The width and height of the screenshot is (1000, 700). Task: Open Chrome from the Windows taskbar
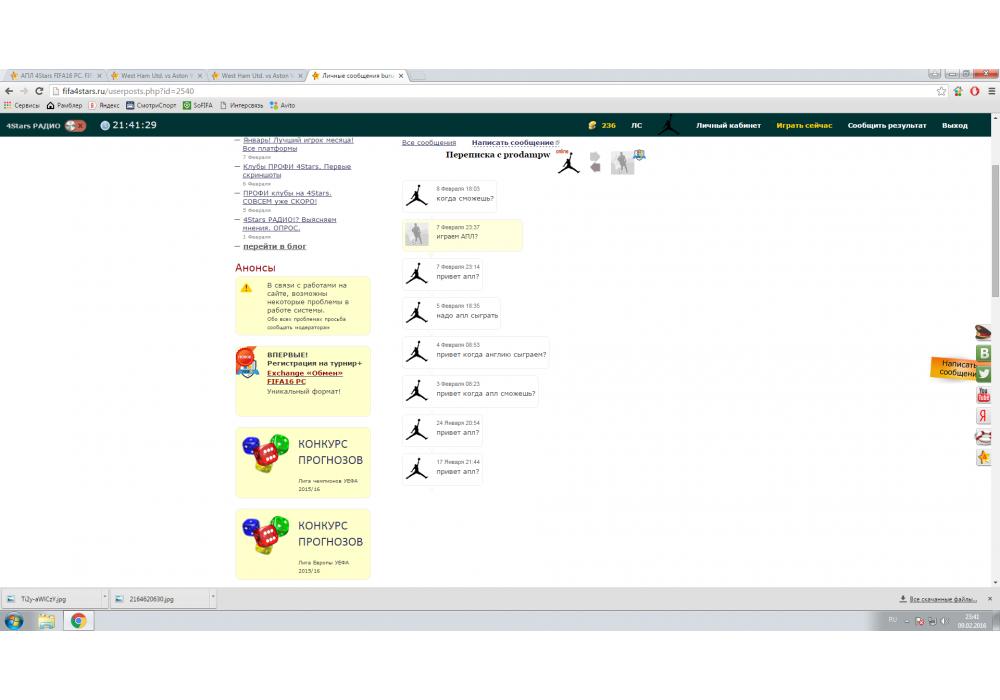(x=78, y=621)
